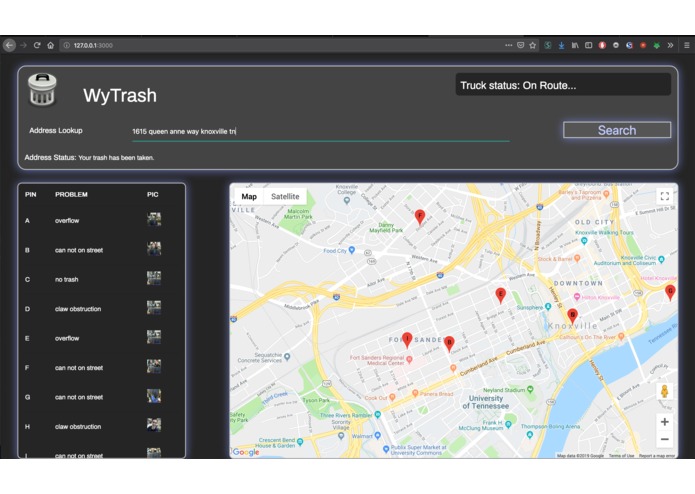Switch the map to Map view
Screen dimensions: 695x494
(x=249, y=196)
